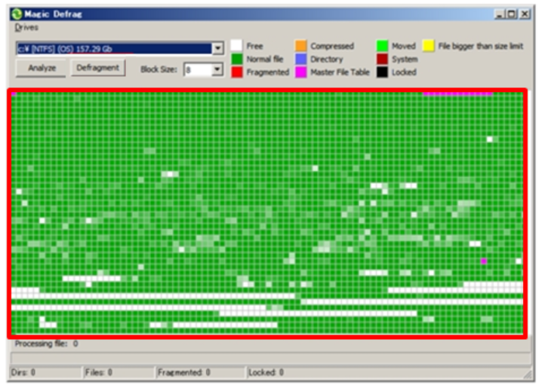This screenshot has height=388, width=545.
Task: Click the Analyze button
Action: 41,68
